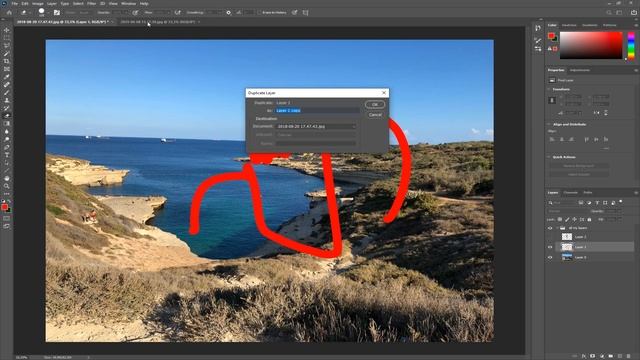This screenshot has width=640, height=360.
Task: Open Document dropdown in Duplicate Layer dialog
Action: (x=316, y=127)
